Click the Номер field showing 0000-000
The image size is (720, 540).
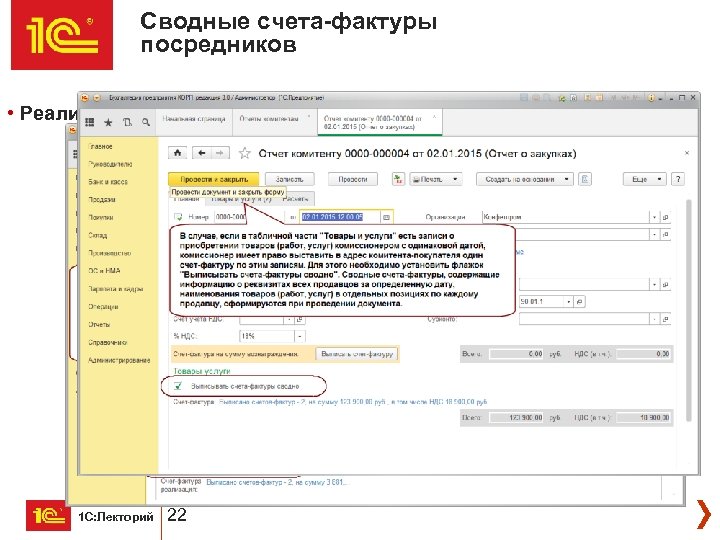(x=231, y=217)
